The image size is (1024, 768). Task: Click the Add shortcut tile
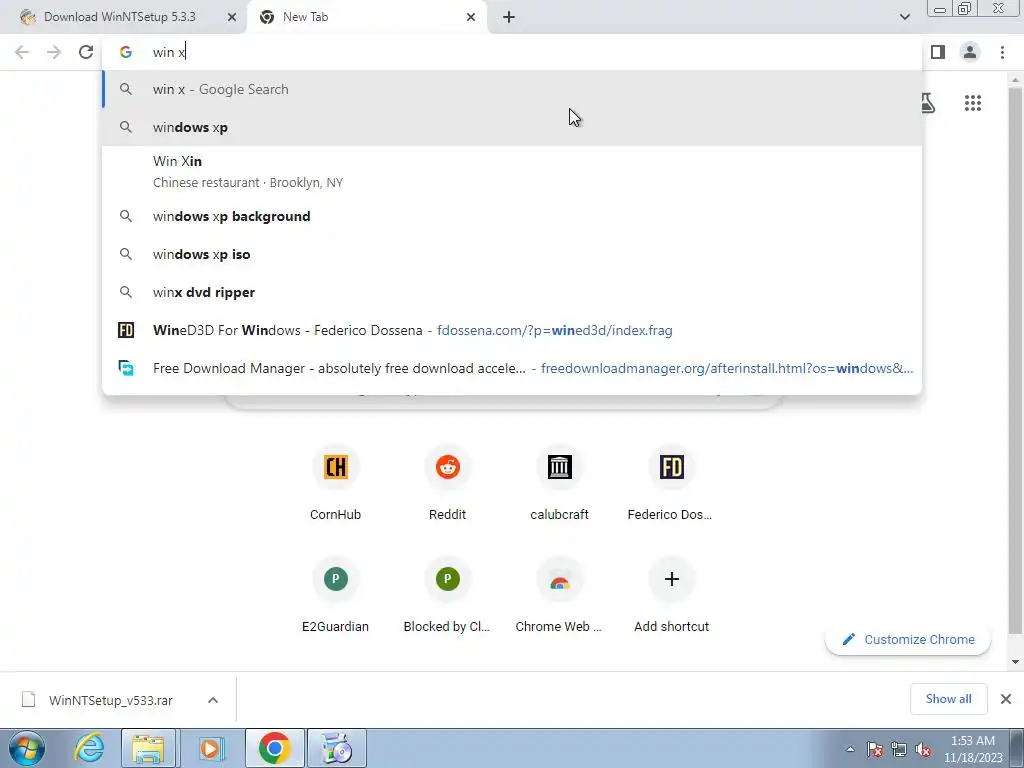(671, 594)
